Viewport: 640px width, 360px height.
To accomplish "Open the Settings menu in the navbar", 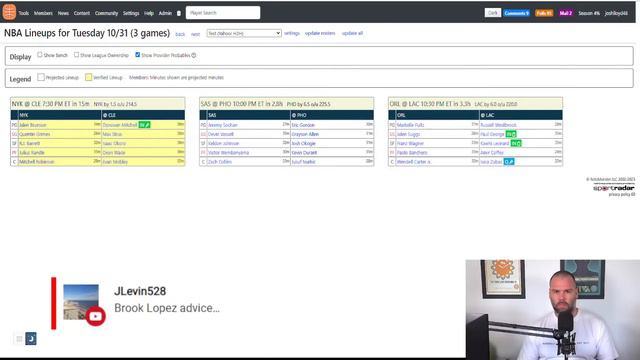I will point(131,13).
